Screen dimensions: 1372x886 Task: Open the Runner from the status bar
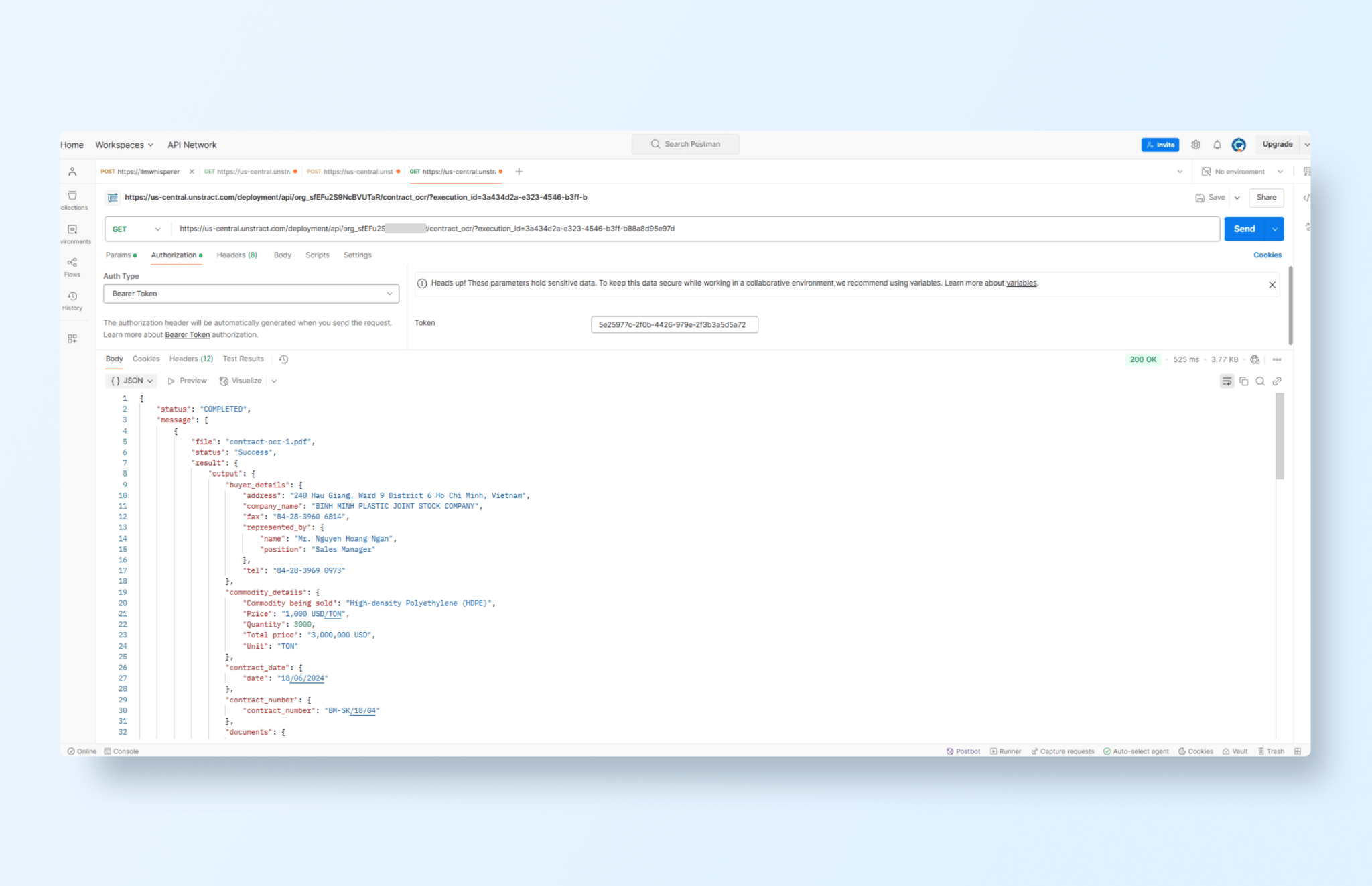[1006, 751]
